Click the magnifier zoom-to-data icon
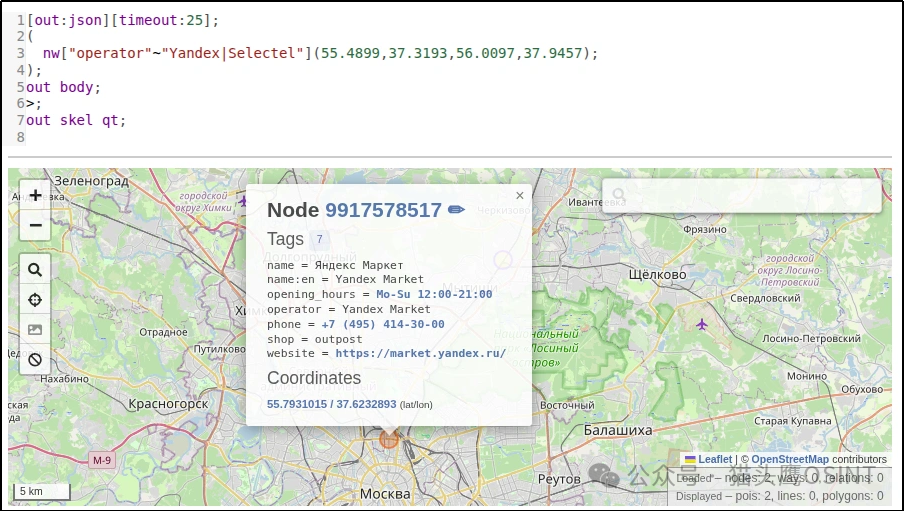The image size is (904, 511). point(35,270)
